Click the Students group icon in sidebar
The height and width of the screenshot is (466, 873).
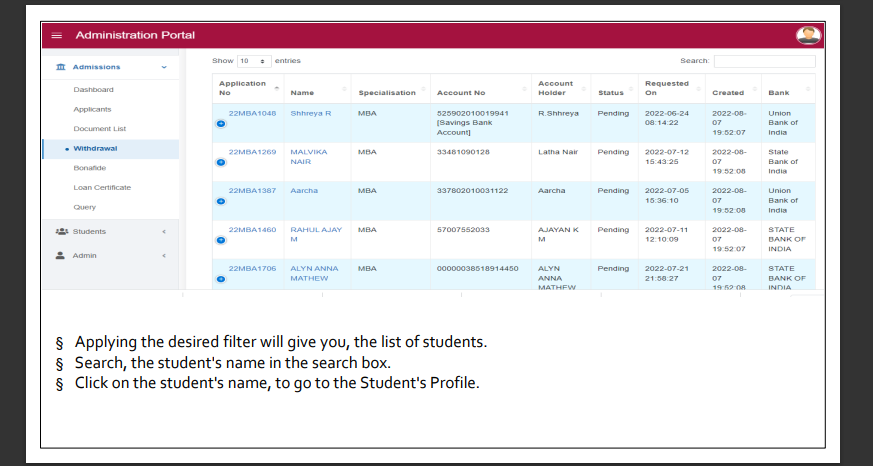(x=59, y=232)
